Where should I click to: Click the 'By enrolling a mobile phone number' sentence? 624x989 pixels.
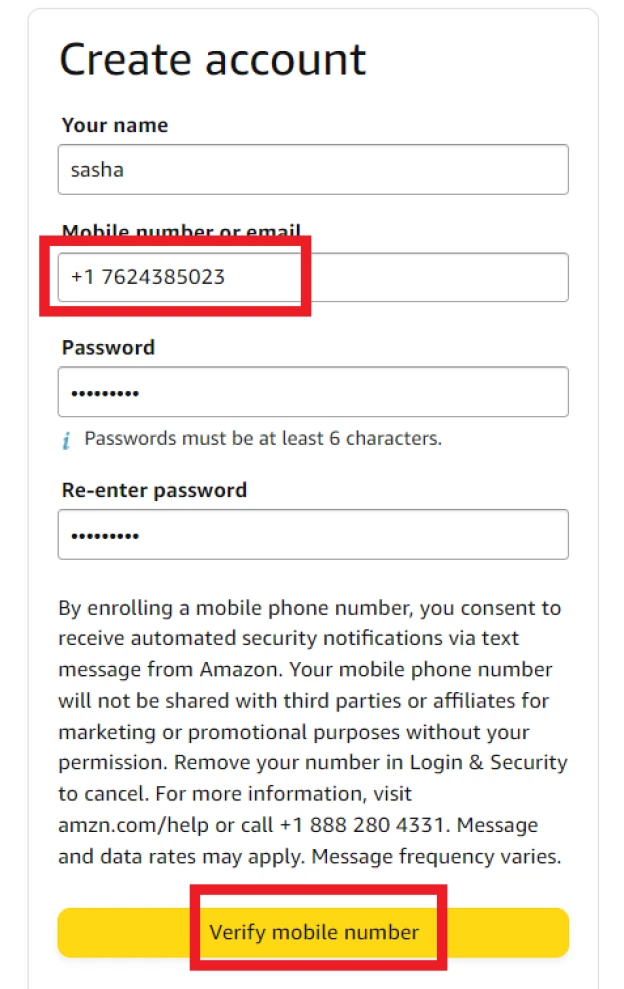click(236, 608)
